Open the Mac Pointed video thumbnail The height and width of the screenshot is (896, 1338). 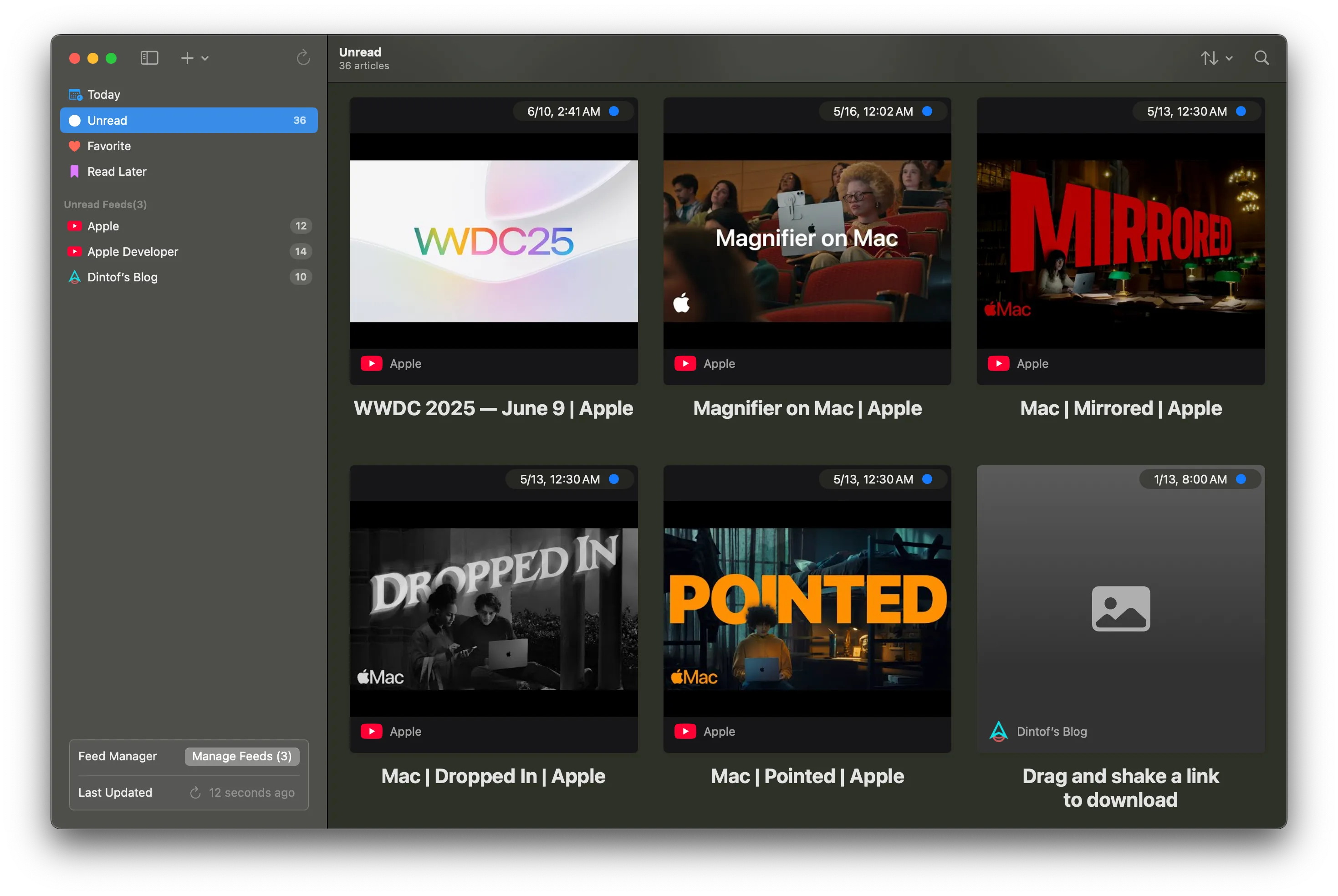807,609
